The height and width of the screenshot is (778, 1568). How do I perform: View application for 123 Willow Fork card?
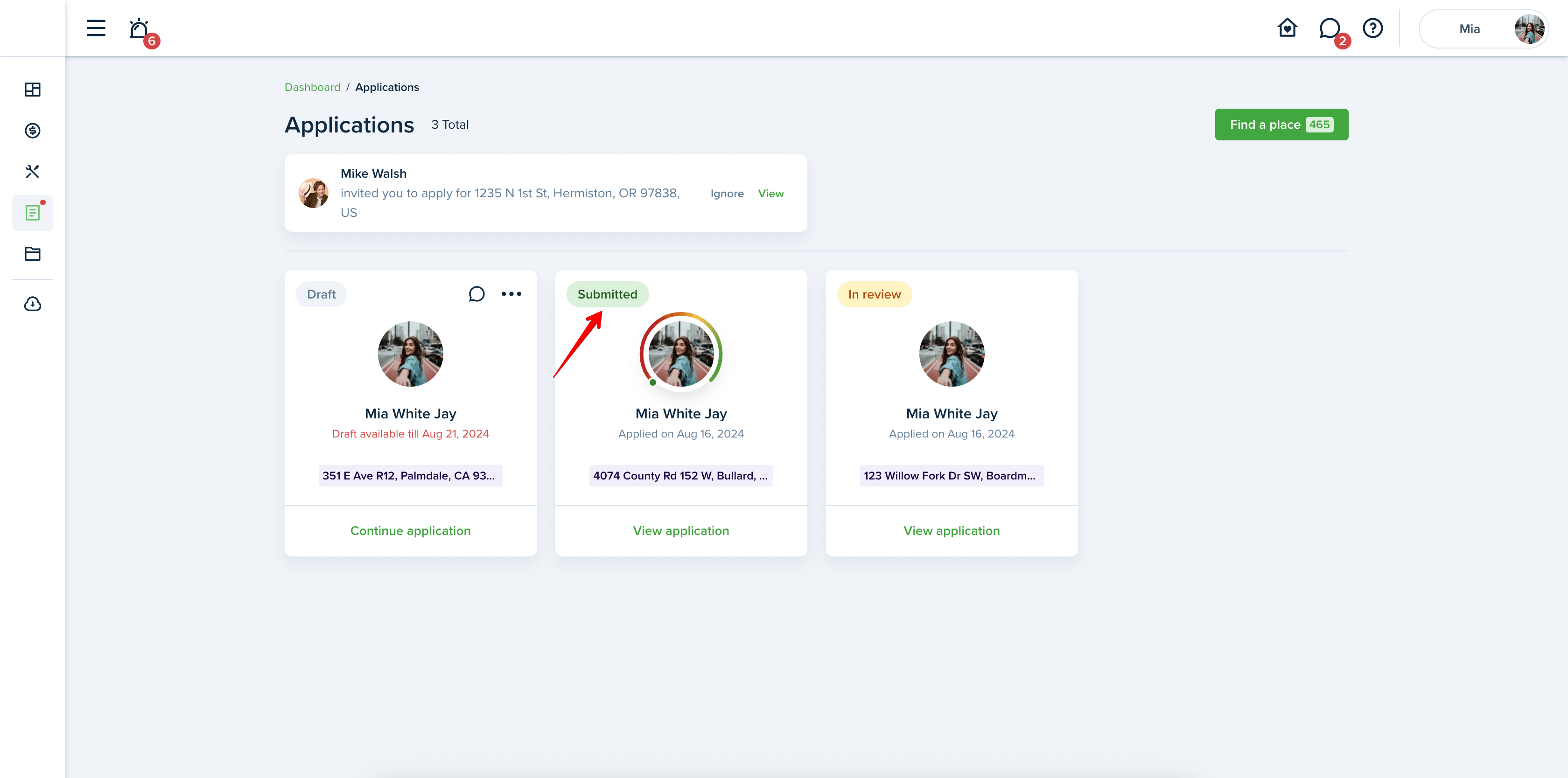pyautogui.click(x=951, y=531)
